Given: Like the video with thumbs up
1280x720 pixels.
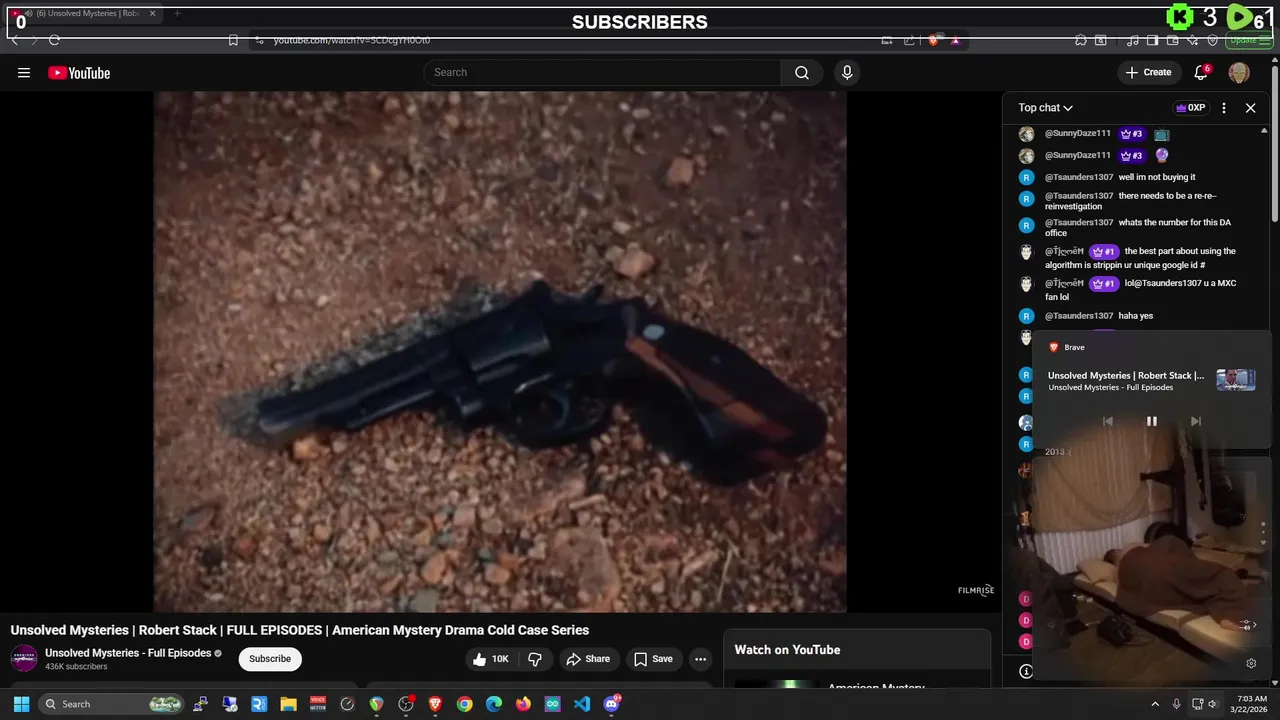Looking at the screenshot, I should [491, 659].
